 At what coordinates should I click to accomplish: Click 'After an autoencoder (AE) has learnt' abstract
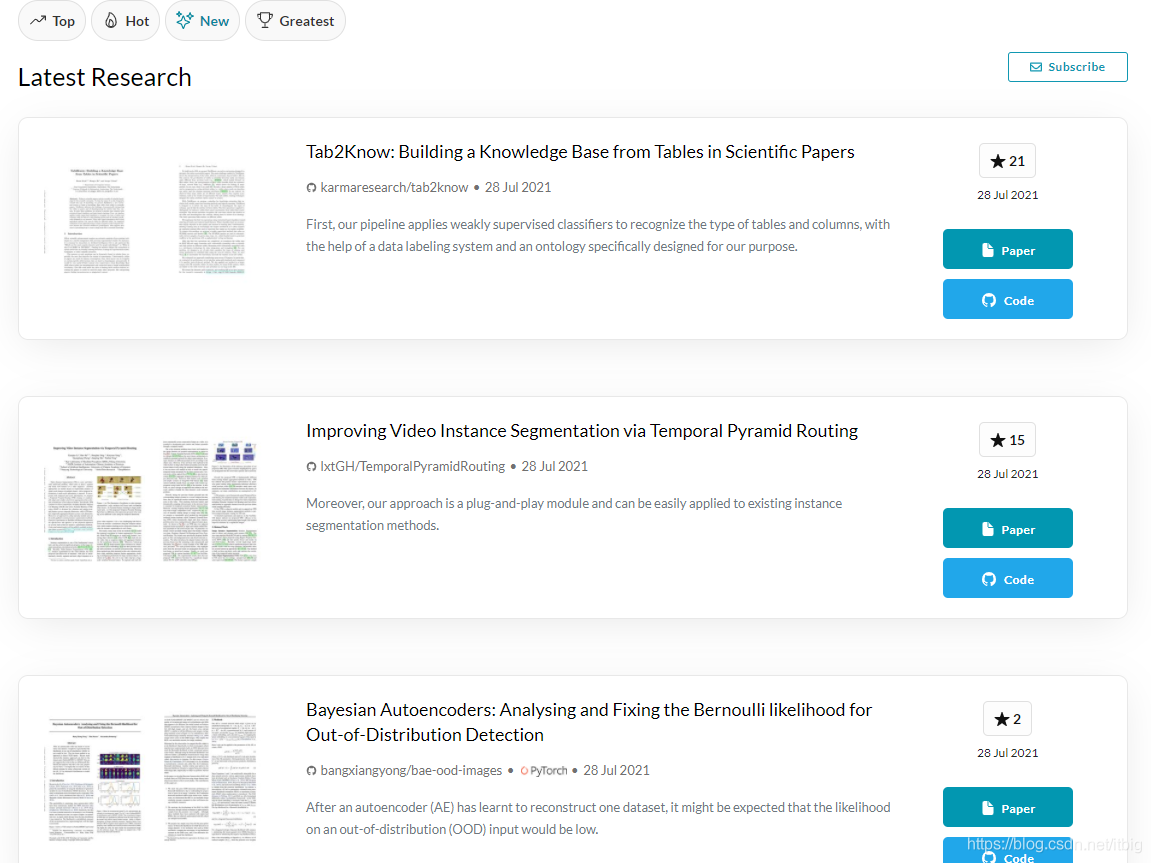[x=598, y=818]
